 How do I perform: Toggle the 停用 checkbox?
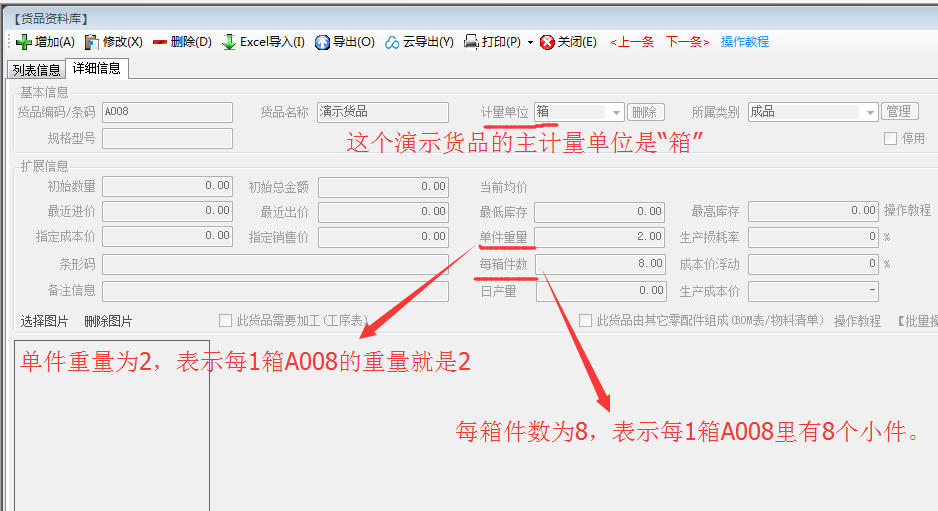pos(890,139)
